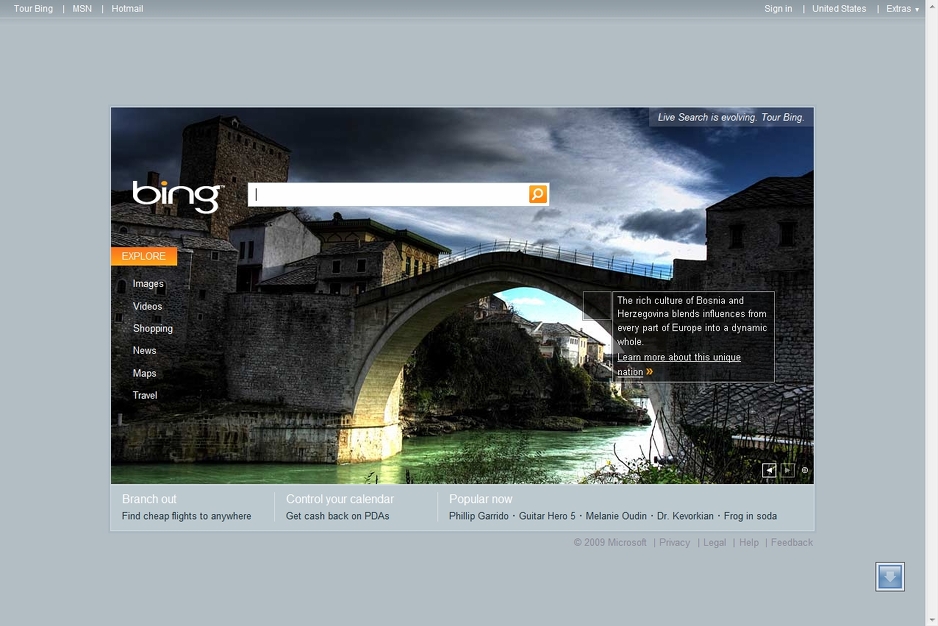Click the Bing logo
Image resolution: width=938 pixels, height=626 pixels.
[178, 196]
